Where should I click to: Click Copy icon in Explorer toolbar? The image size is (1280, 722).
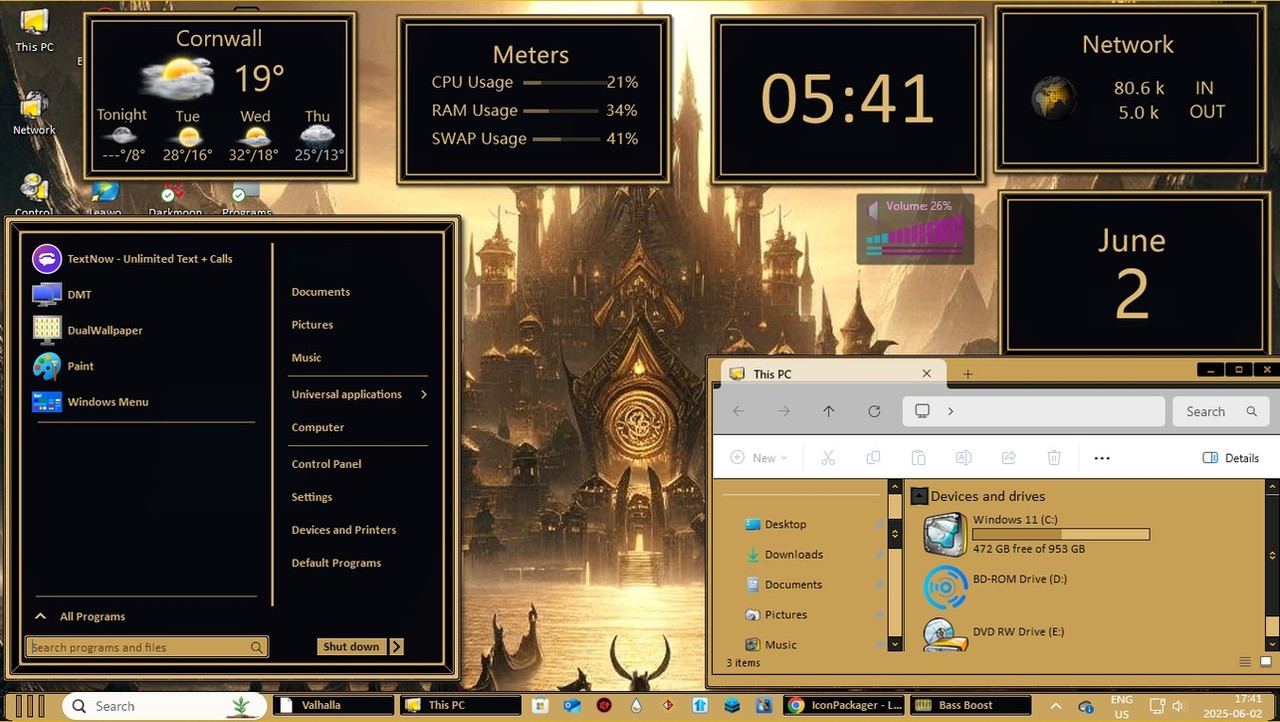click(x=873, y=458)
